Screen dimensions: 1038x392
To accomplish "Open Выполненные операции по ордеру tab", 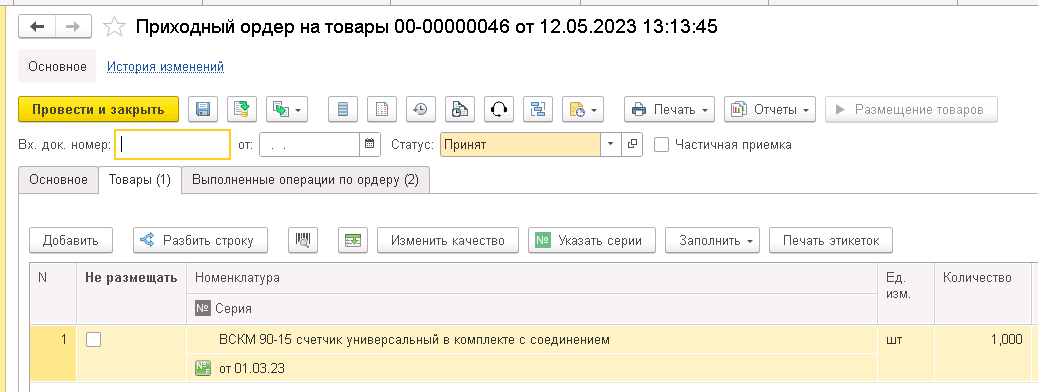I will 305,180.
